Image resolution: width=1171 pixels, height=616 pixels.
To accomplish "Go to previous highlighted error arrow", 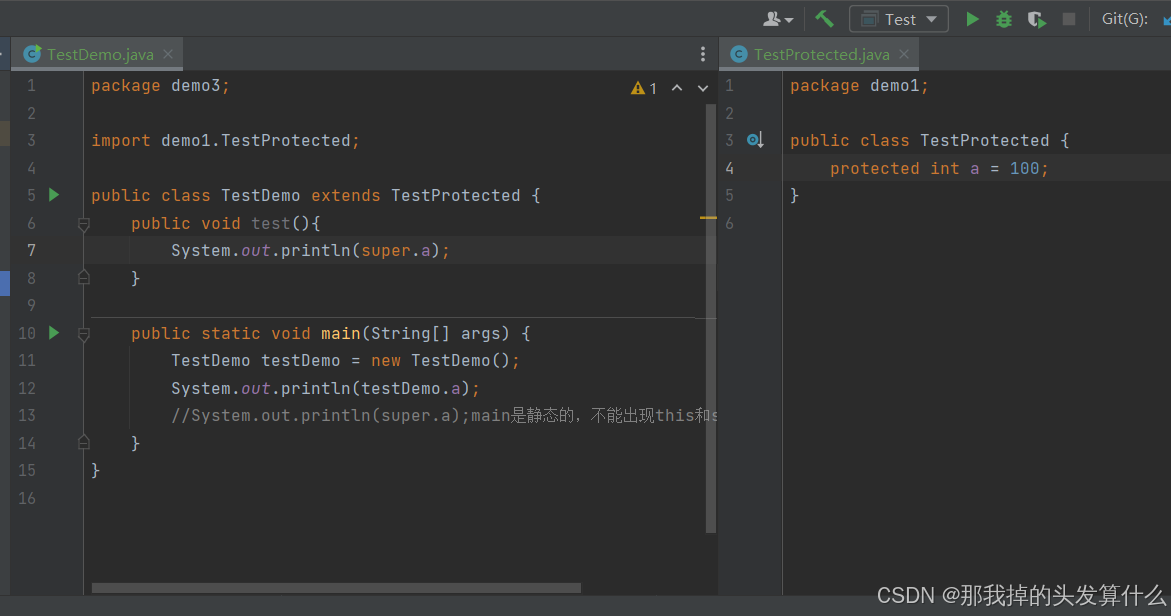I will click(x=677, y=88).
